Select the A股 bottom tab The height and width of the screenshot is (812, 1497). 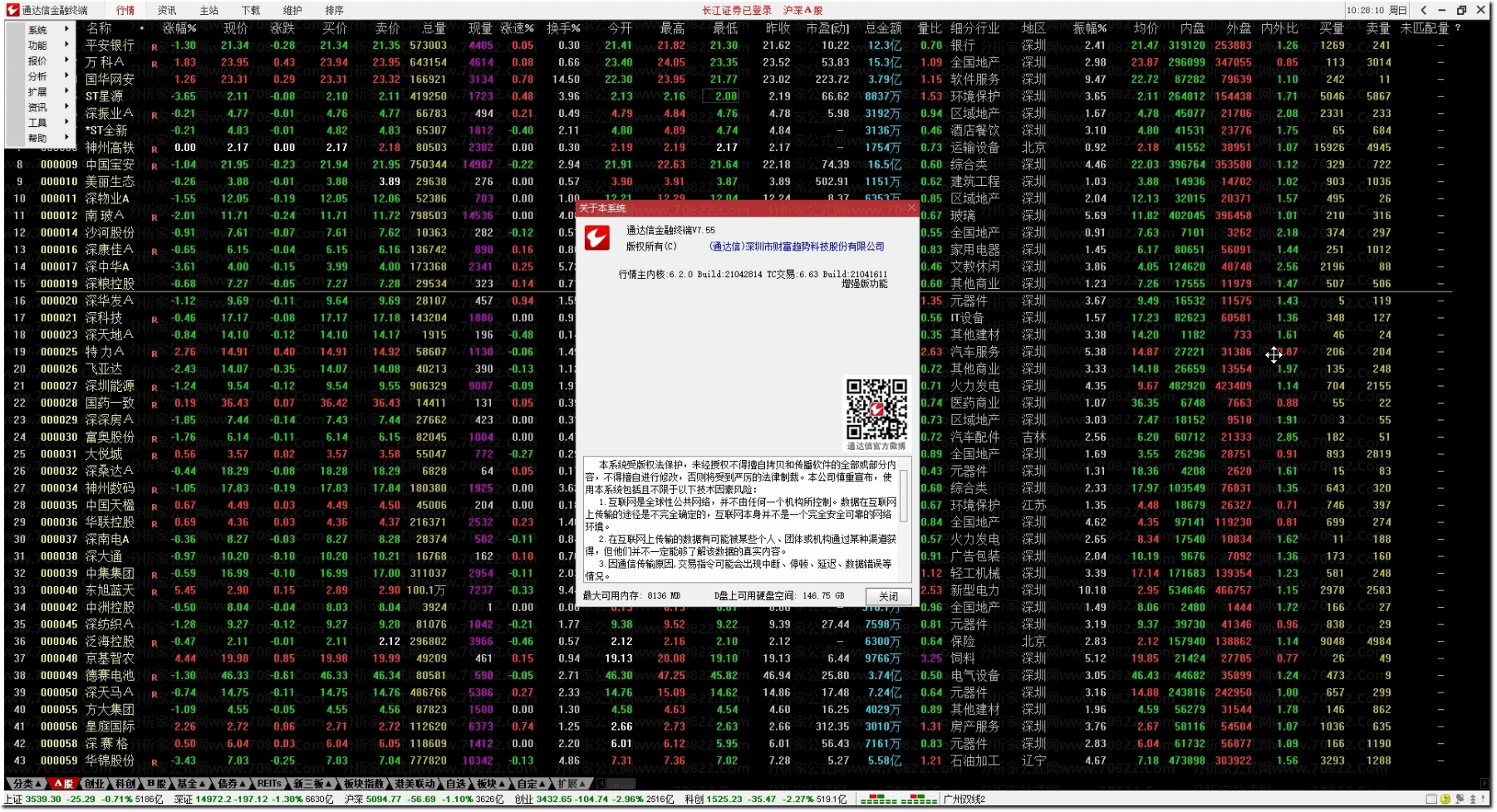coord(64,784)
